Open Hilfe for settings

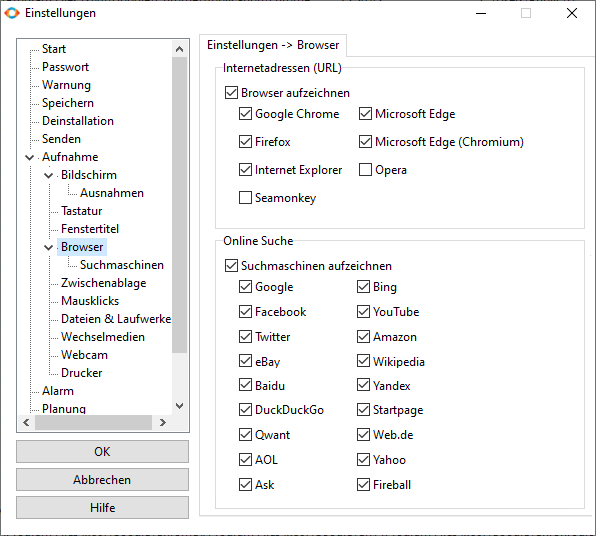[102, 507]
